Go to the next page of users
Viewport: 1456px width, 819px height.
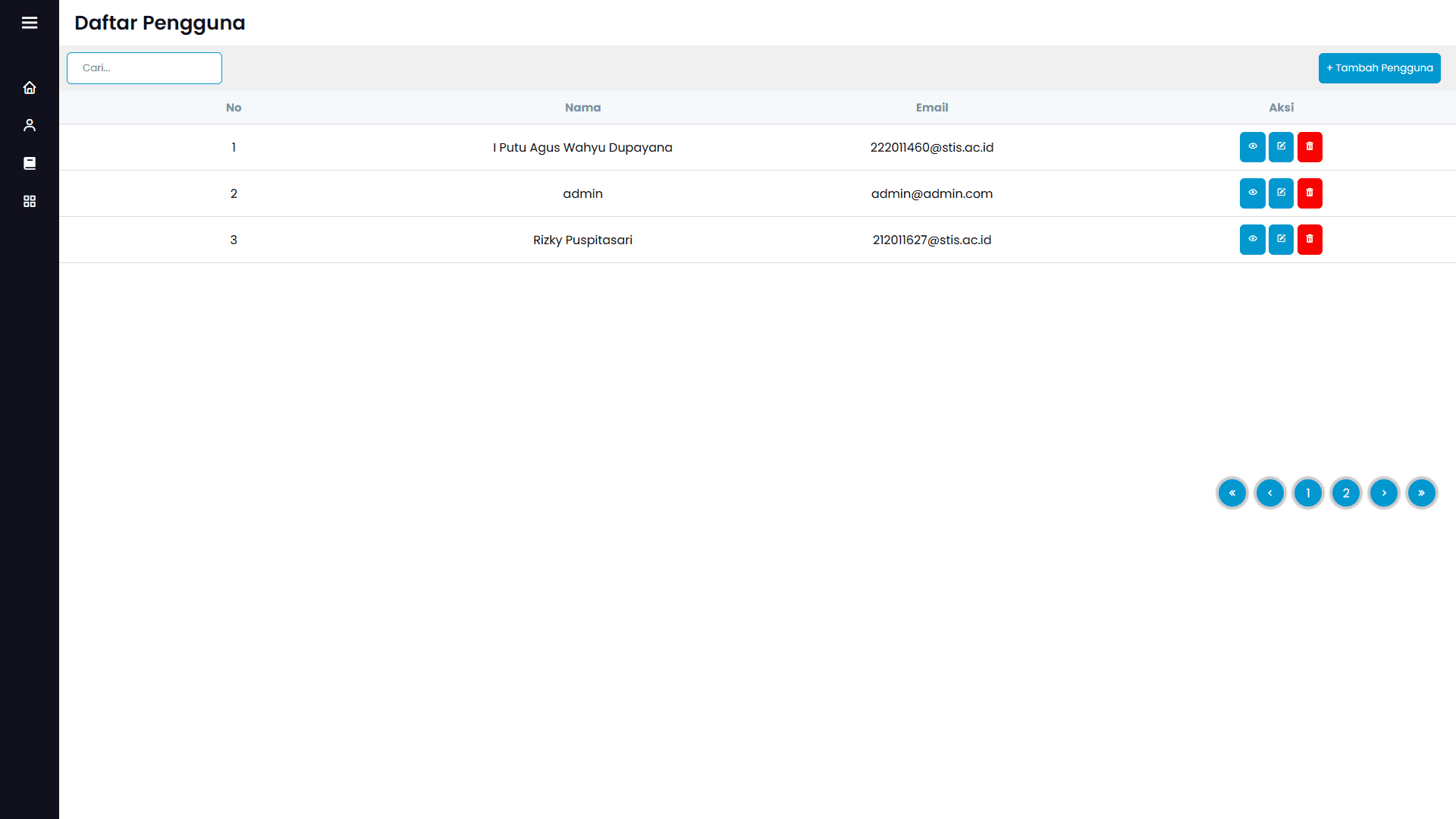1383,493
